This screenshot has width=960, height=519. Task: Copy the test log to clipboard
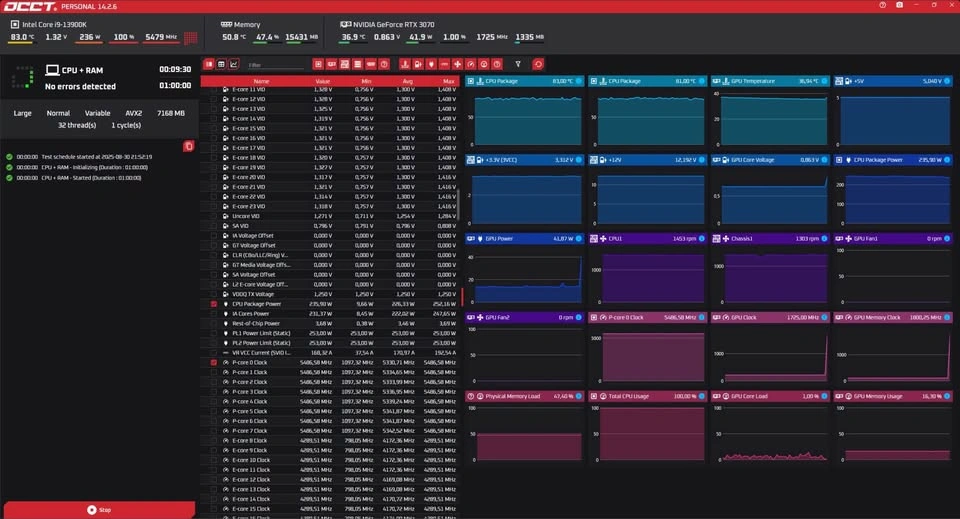(189, 146)
